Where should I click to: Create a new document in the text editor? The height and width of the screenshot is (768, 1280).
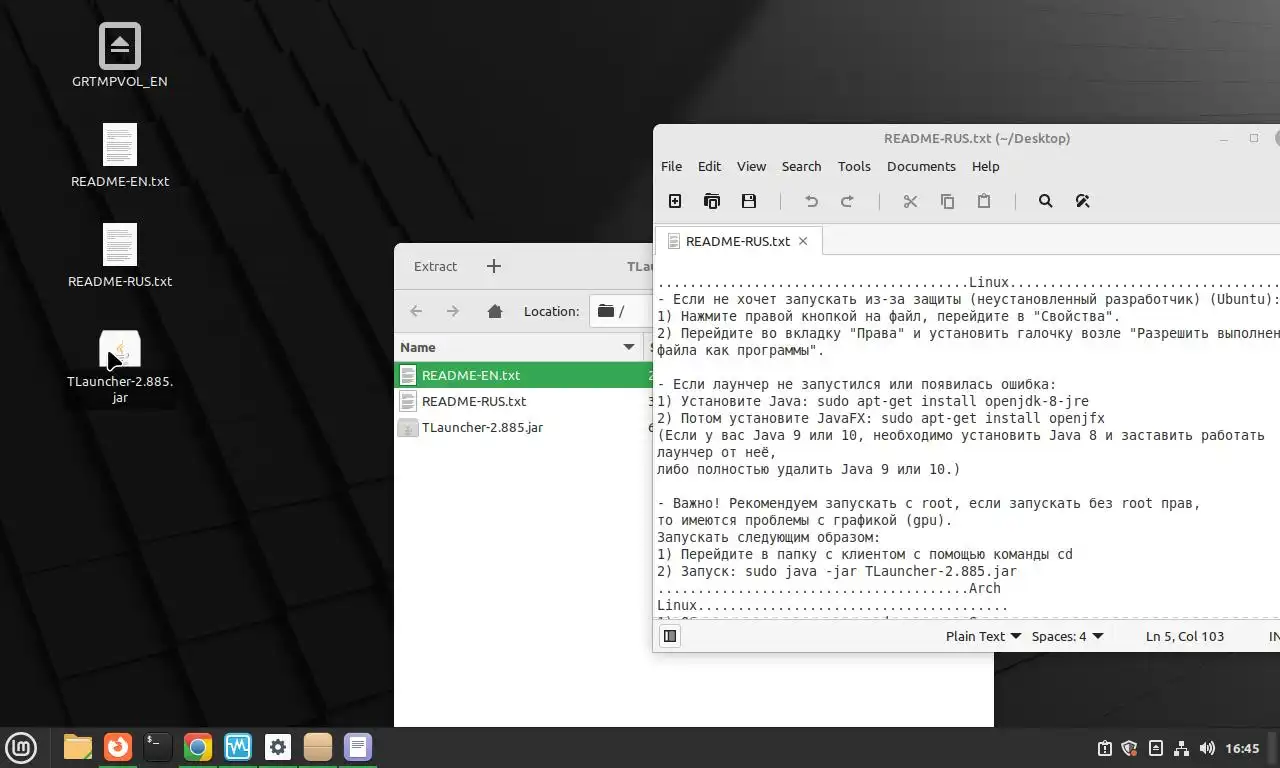675,201
